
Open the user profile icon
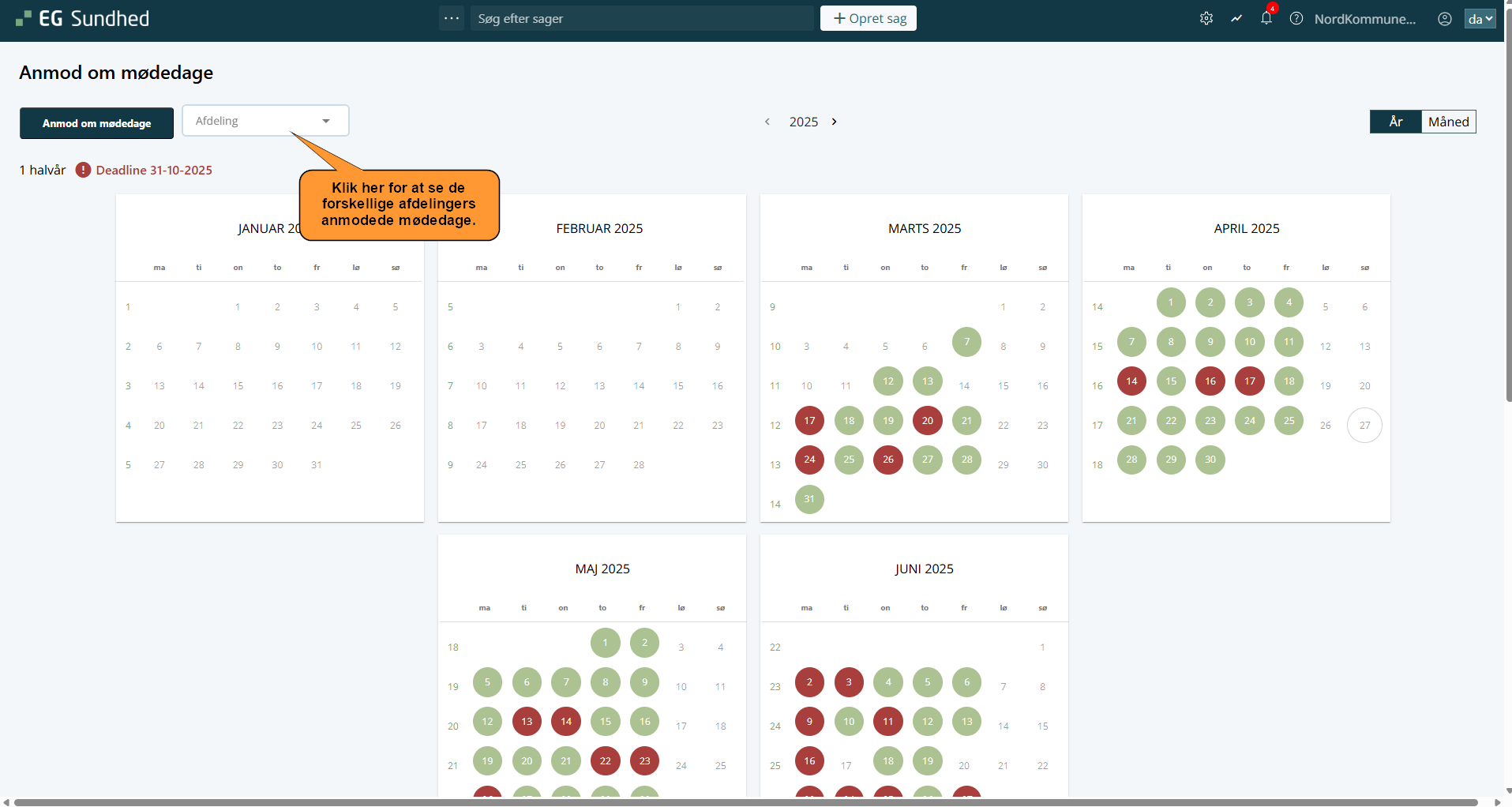pos(1444,18)
